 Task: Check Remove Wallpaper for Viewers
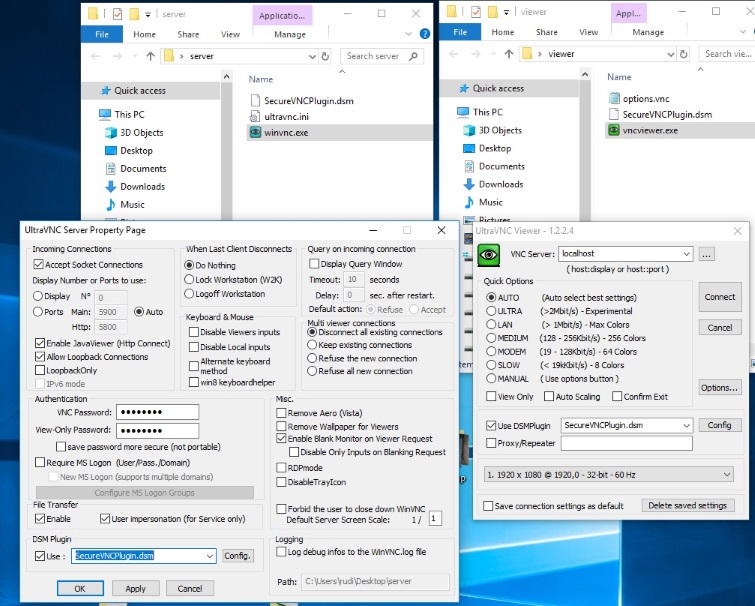[x=281, y=426]
